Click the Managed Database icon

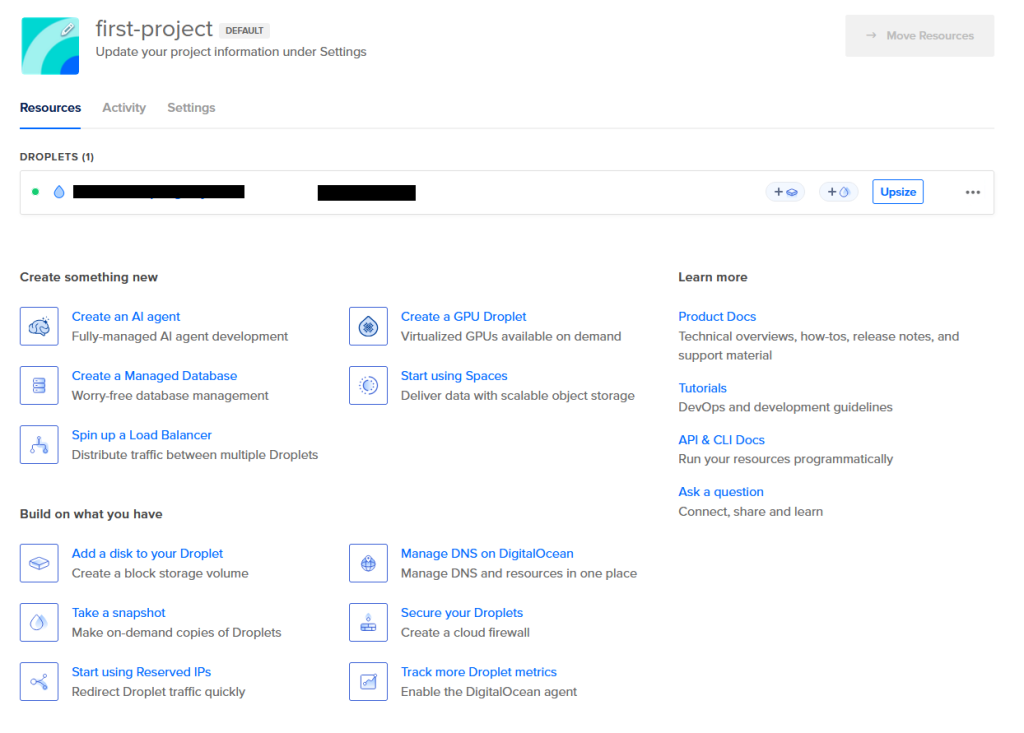[39, 385]
